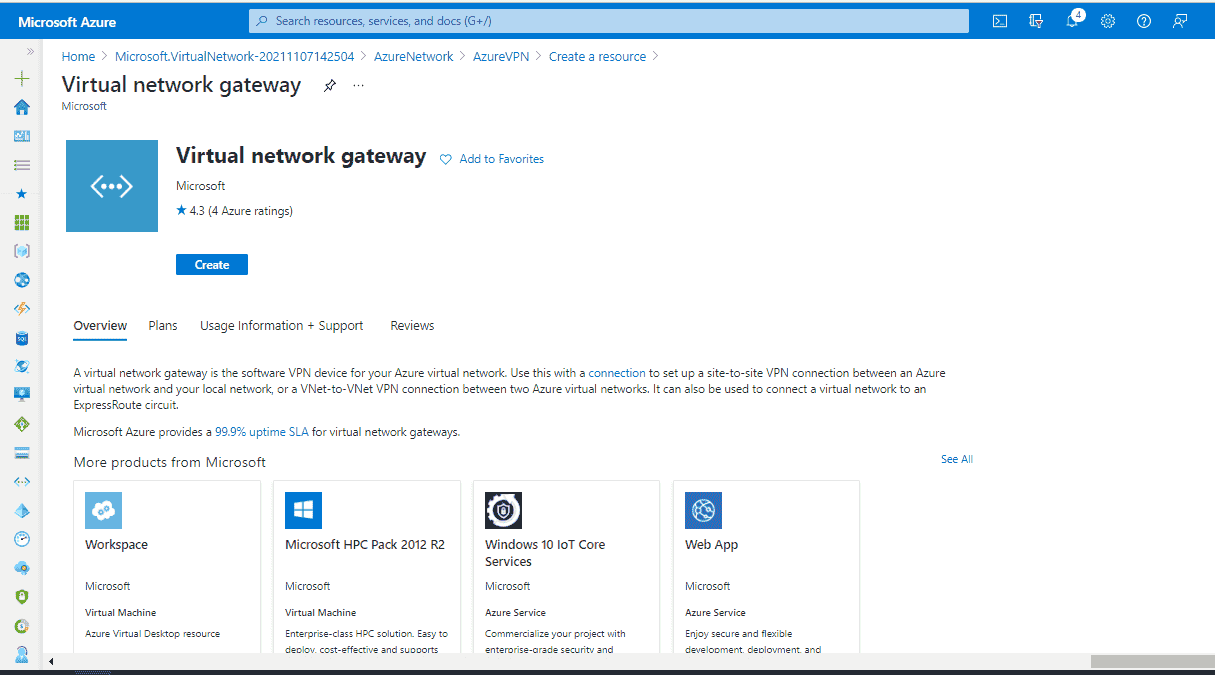
Task: Switch to the Plans tab
Action: 163,326
